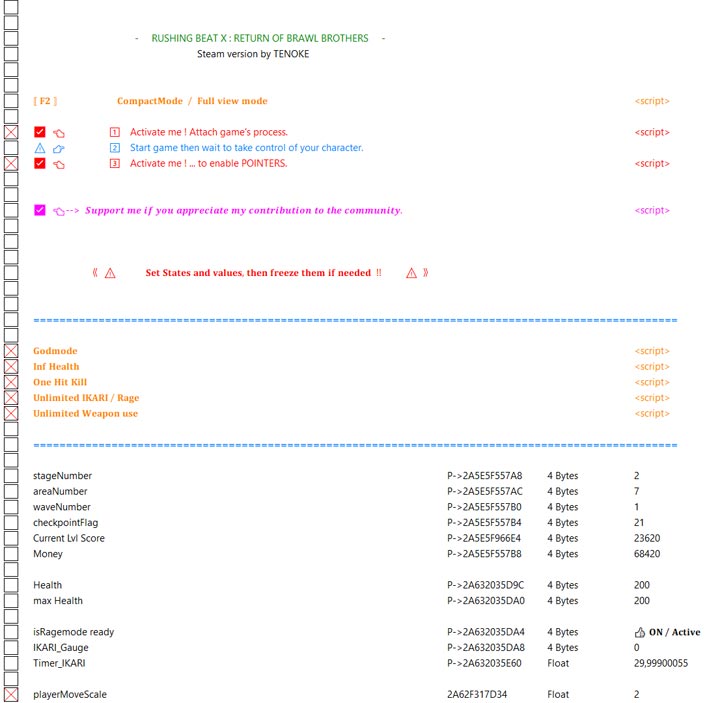Click the Support me contribution message
720x703 pixels.
[x=243, y=211]
